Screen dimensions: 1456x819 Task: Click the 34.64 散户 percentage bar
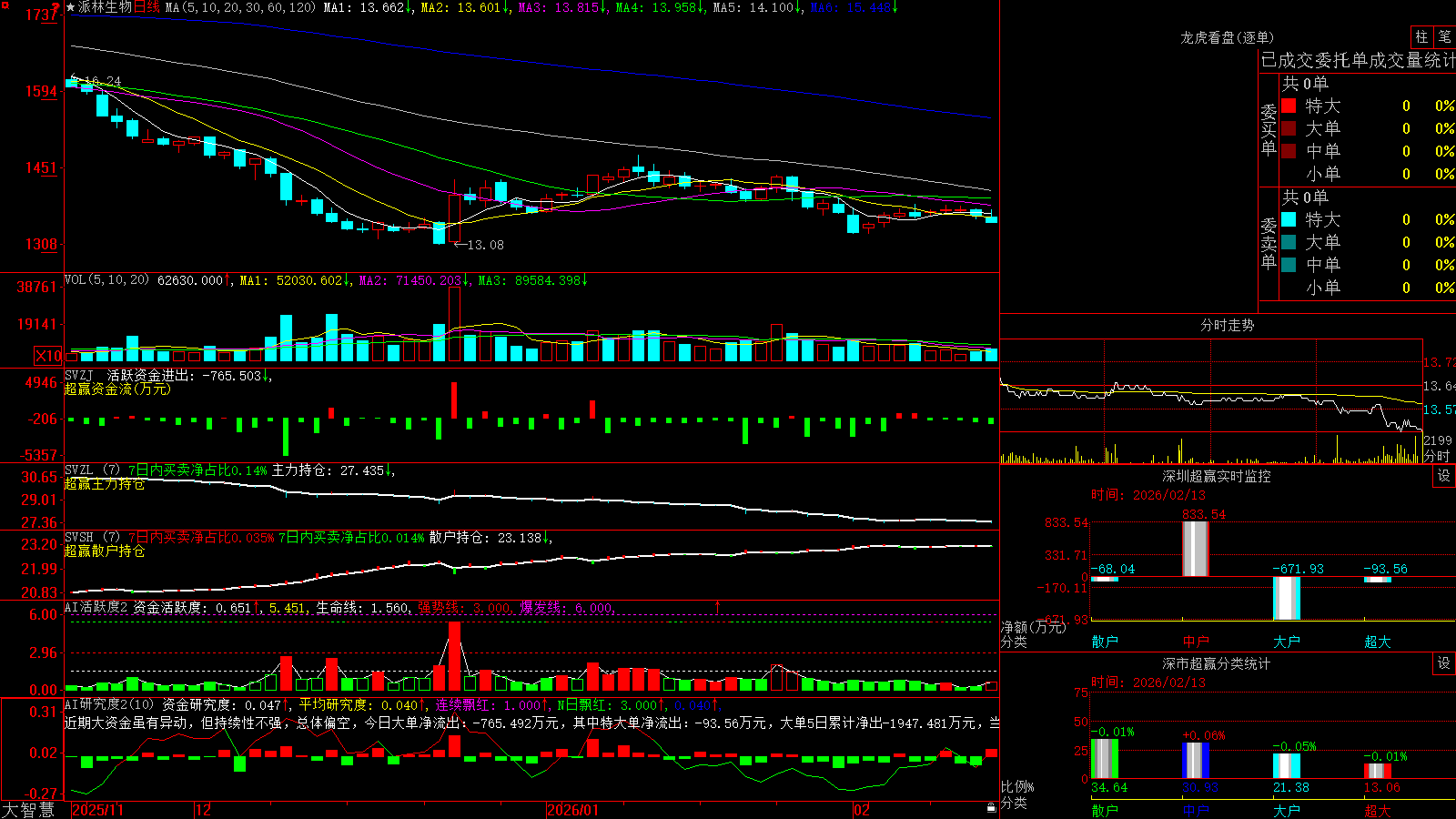point(1105,759)
